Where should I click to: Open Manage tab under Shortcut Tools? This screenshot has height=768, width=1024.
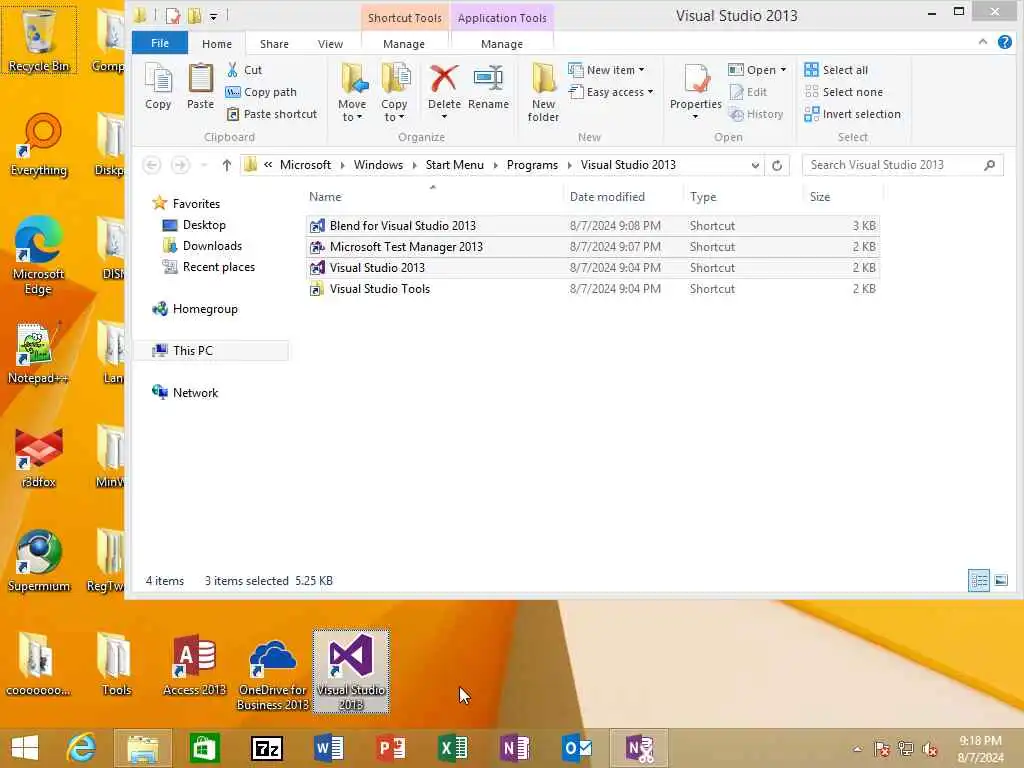(404, 44)
